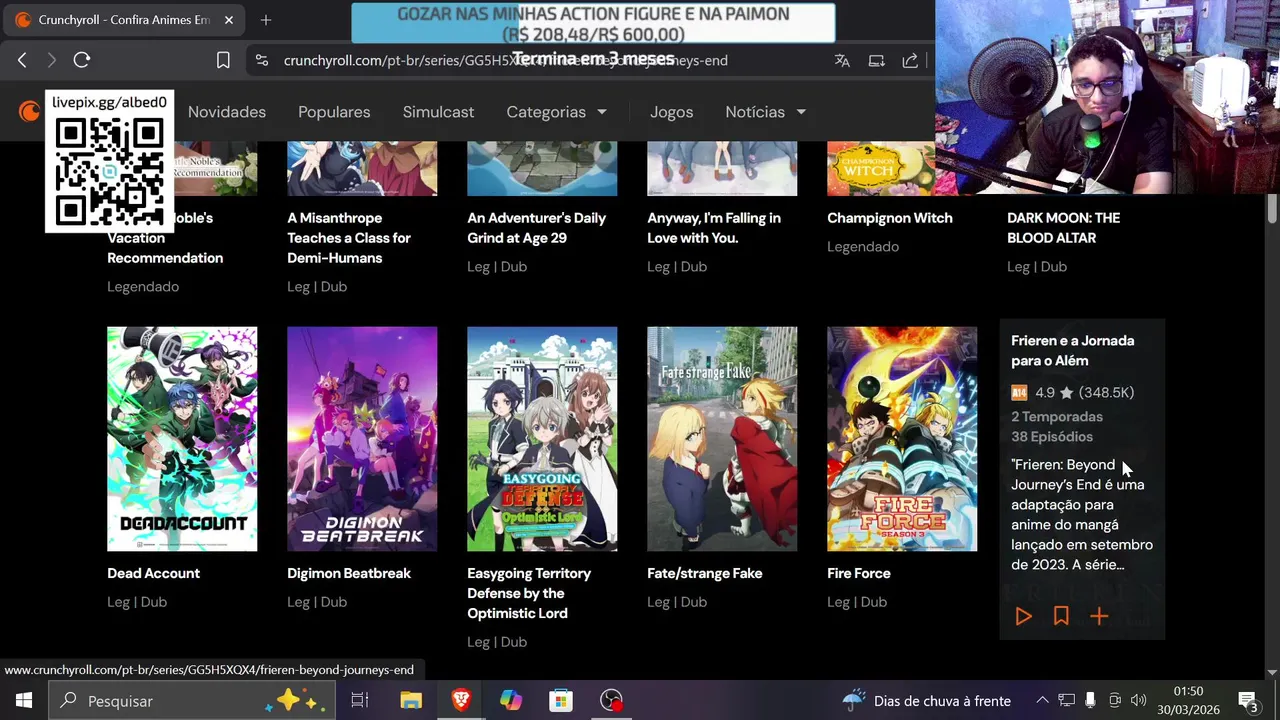
Task: Open a new browser tab
Action: coord(265,20)
